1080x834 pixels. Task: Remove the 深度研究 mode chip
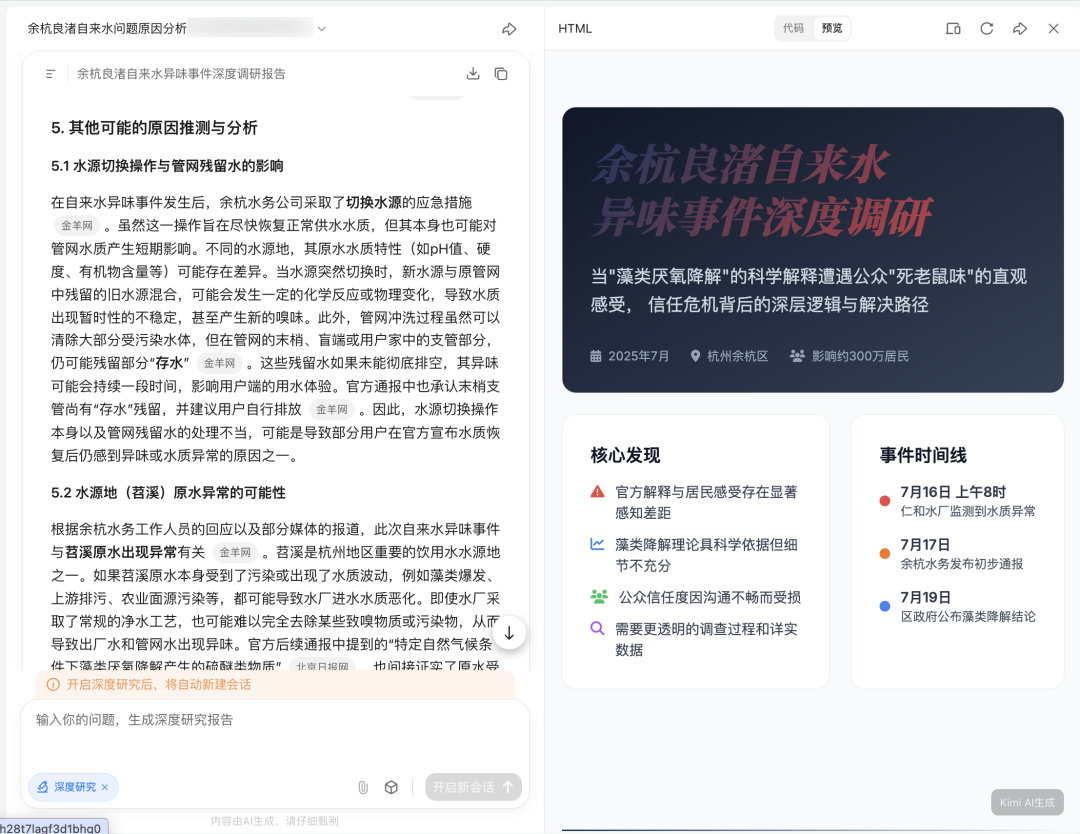click(x=105, y=787)
